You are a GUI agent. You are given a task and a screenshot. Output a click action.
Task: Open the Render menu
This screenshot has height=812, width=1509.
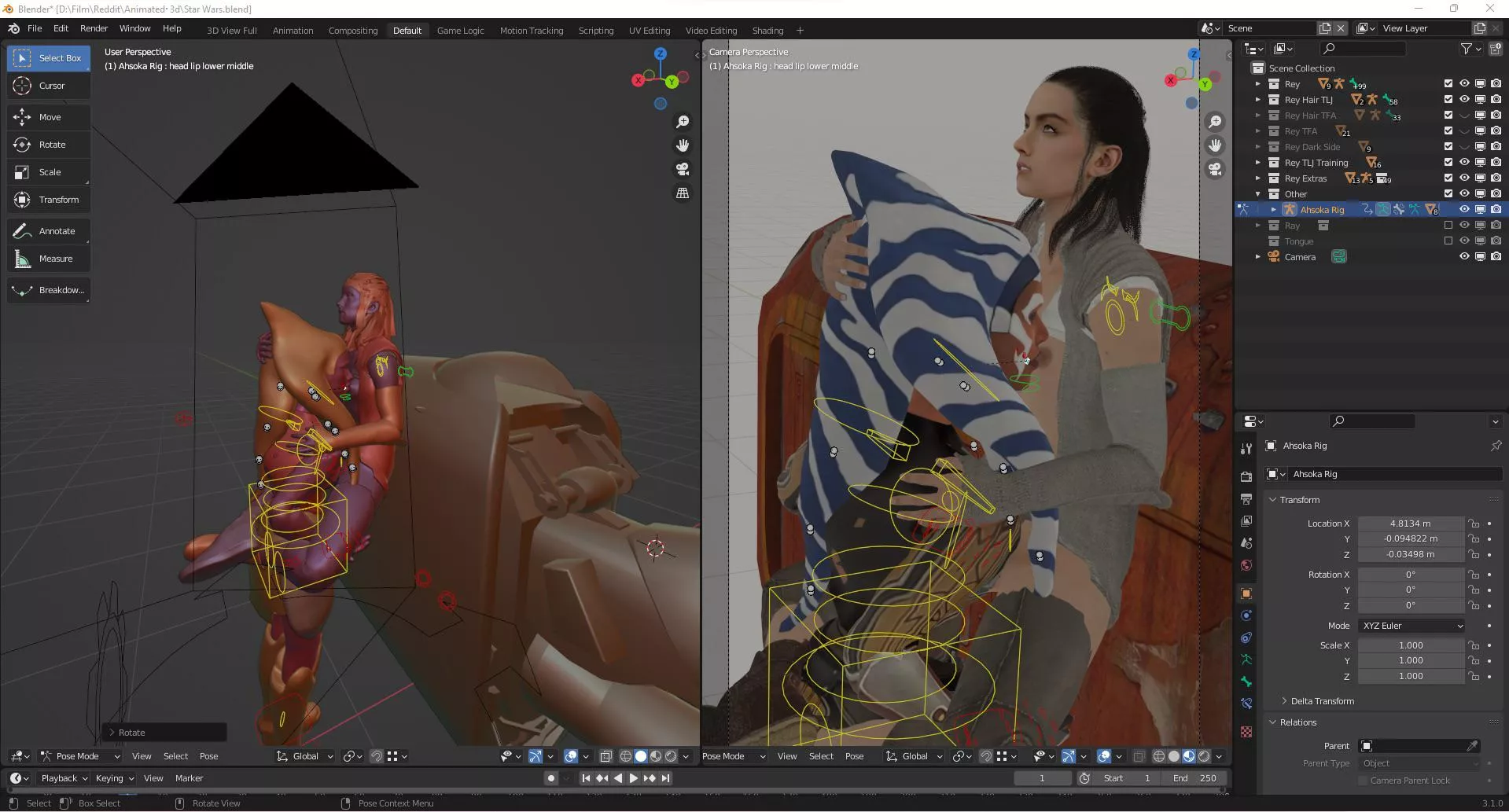tap(94, 28)
